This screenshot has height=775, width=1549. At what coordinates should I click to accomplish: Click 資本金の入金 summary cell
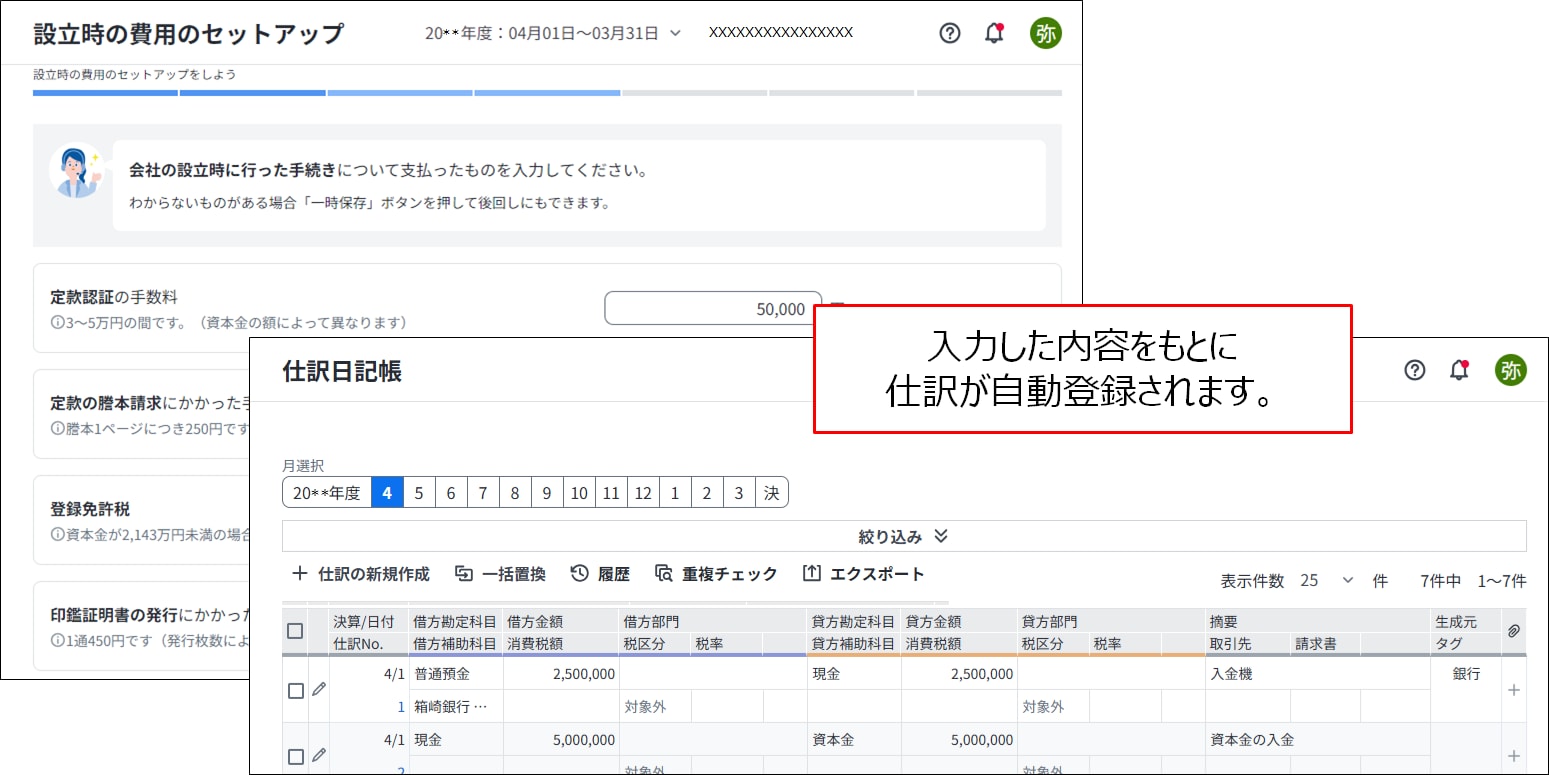coord(1317,740)
